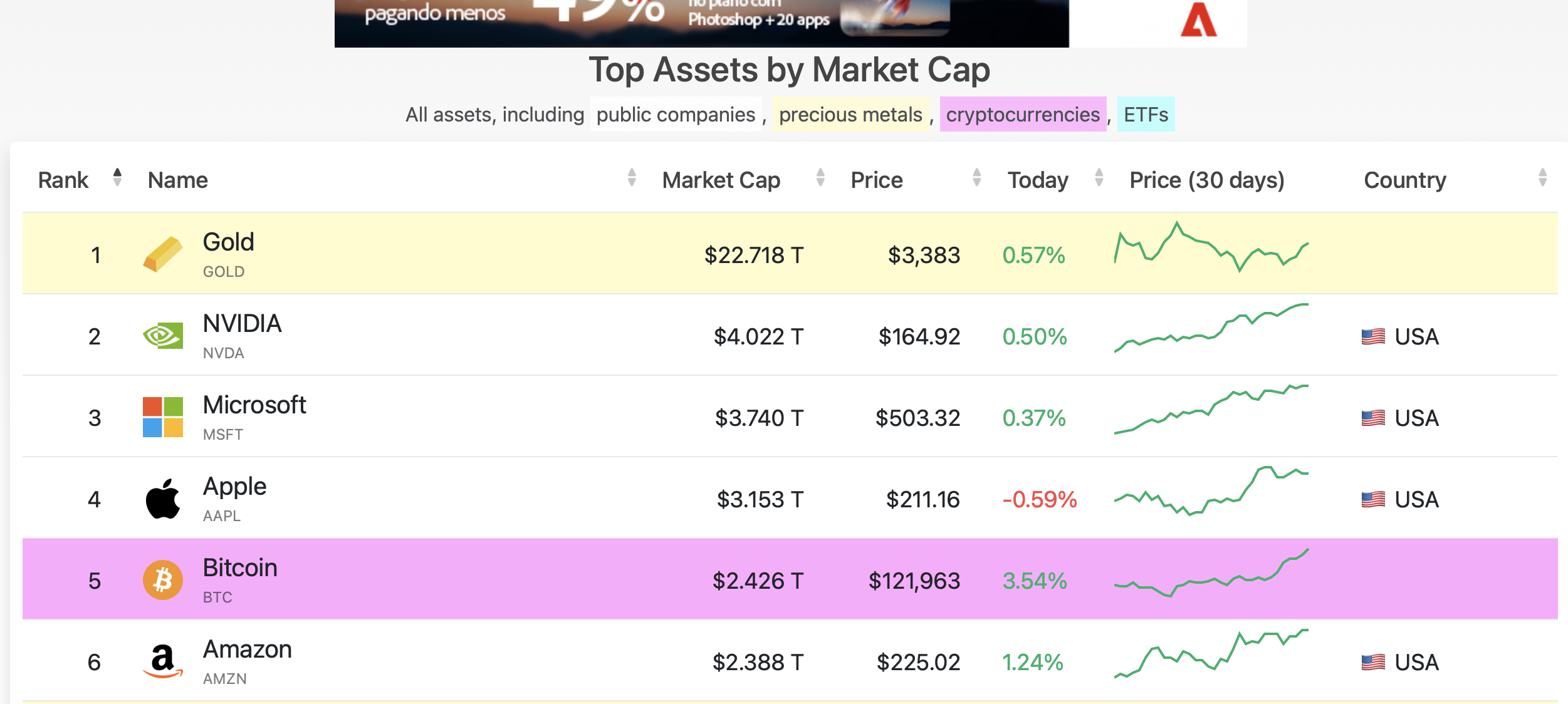Screen dimensions: 1568x704
Task: Click the Amazon logo icon
Action: pos(163,661)
